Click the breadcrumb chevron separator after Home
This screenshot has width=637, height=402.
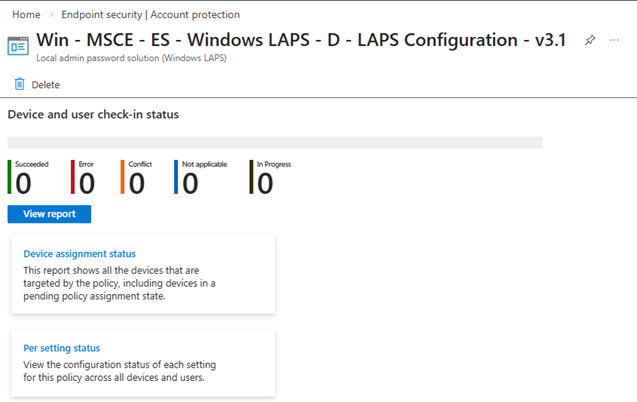tap(48, 15)
